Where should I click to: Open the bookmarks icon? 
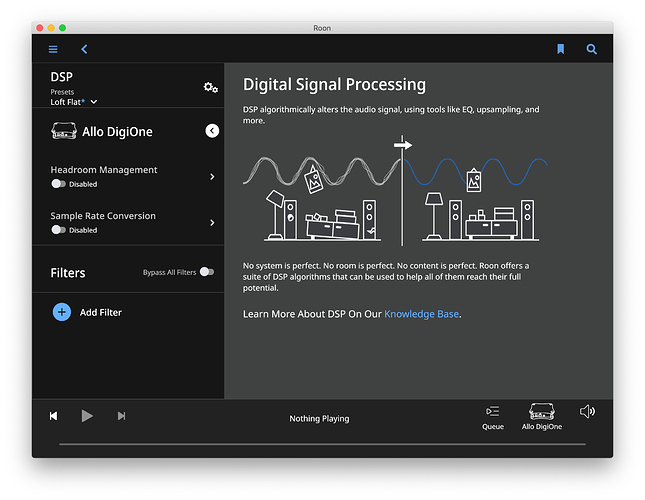560,49
